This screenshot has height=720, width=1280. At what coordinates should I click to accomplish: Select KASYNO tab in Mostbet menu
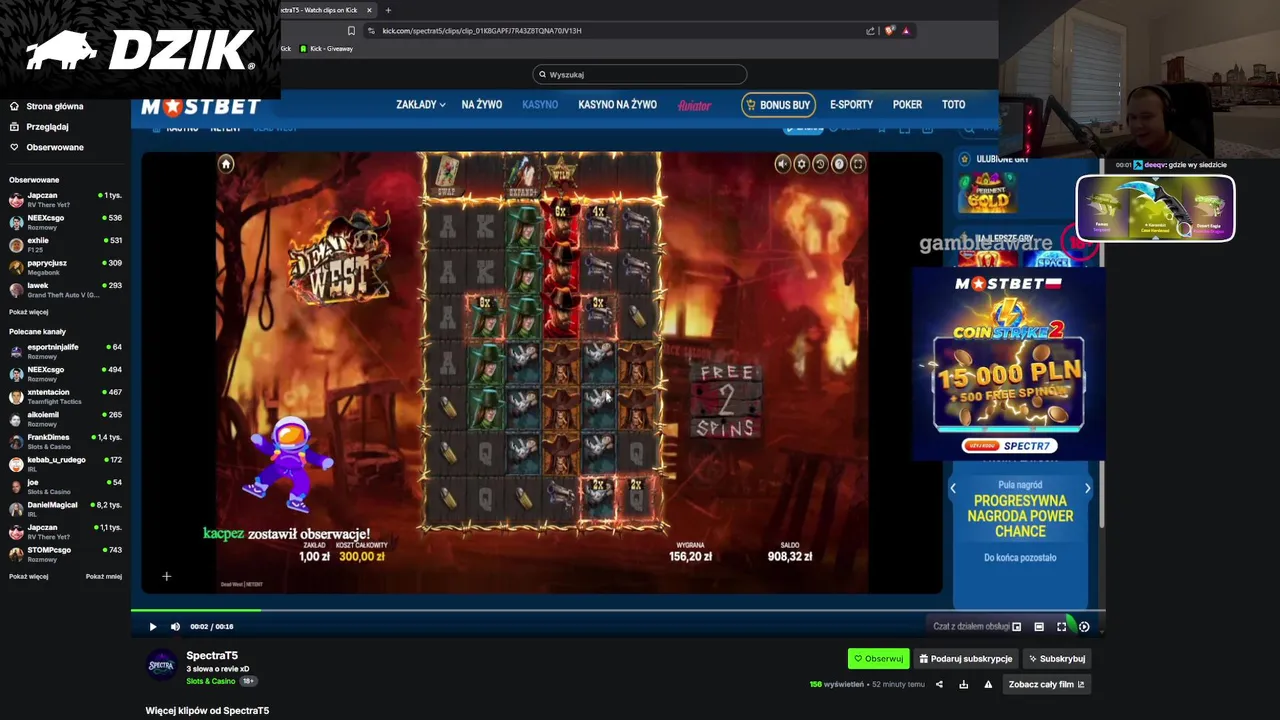coord(540,105)
